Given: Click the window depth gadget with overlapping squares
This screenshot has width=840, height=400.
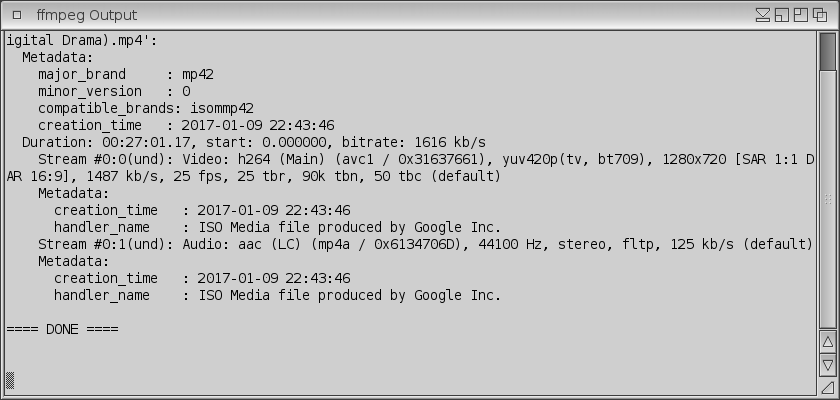Looking at the screenshot, I should point(819,15).
